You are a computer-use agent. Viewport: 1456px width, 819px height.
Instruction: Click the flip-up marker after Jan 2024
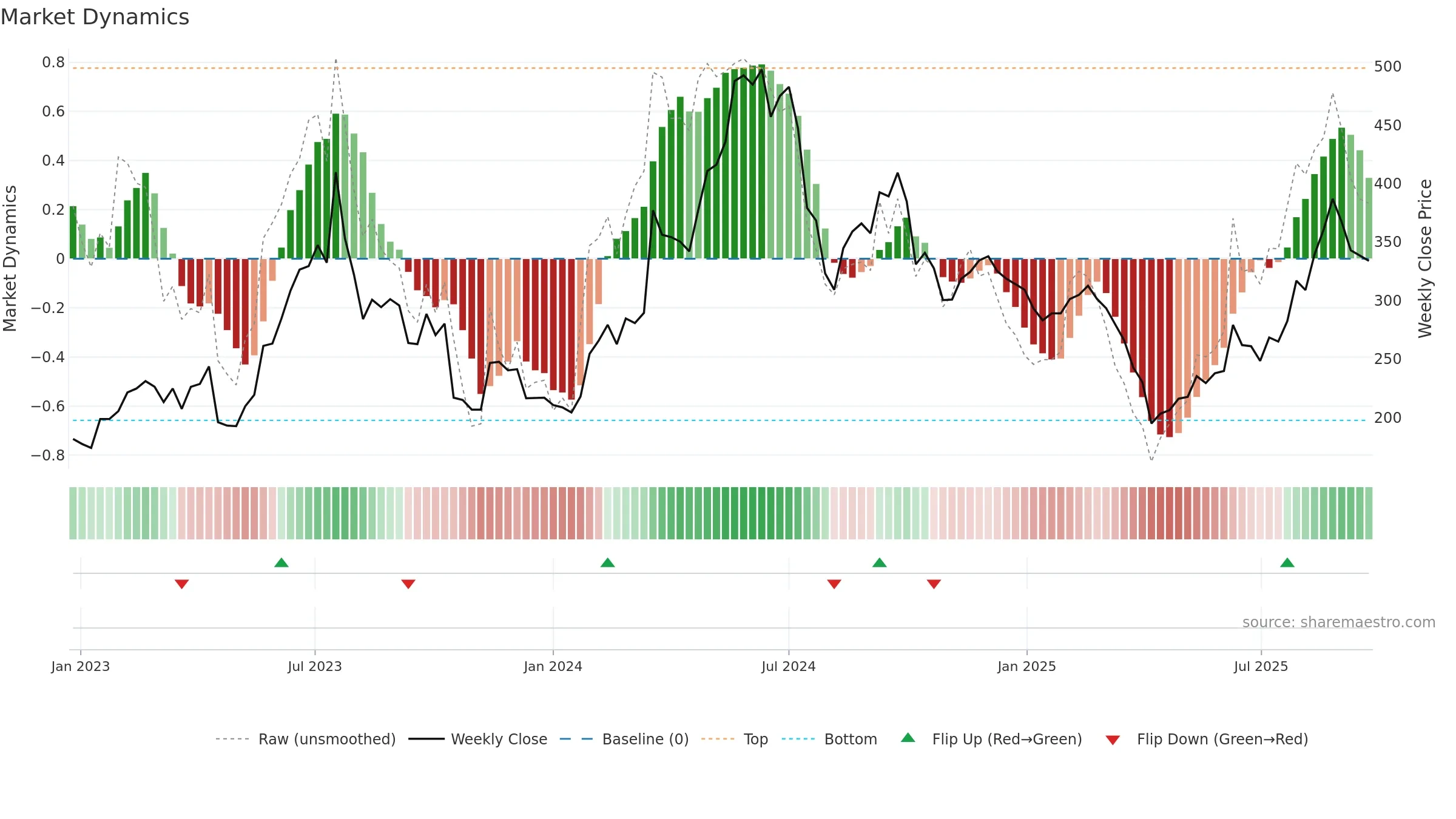608,562
